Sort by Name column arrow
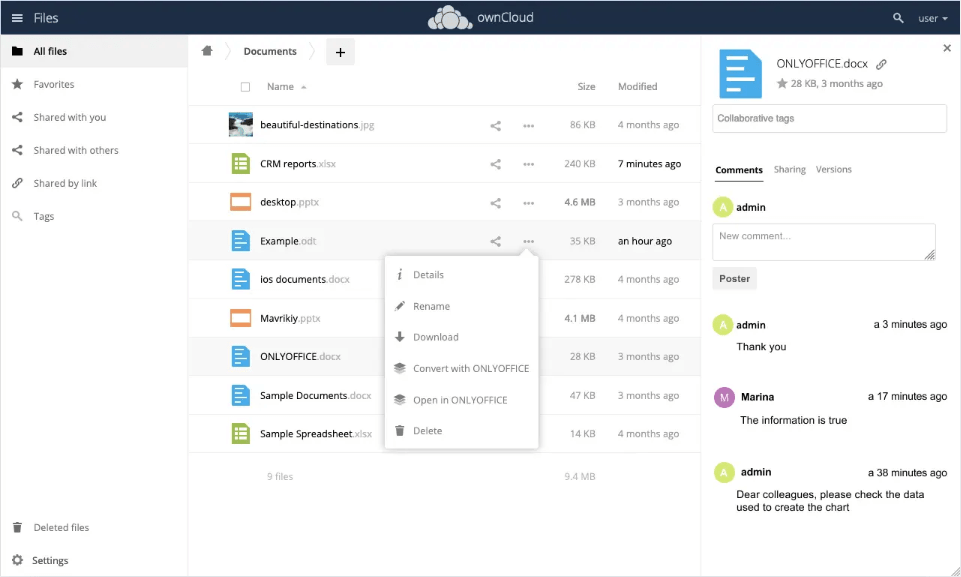Screen dimensions: 961x577 point(303,87)
